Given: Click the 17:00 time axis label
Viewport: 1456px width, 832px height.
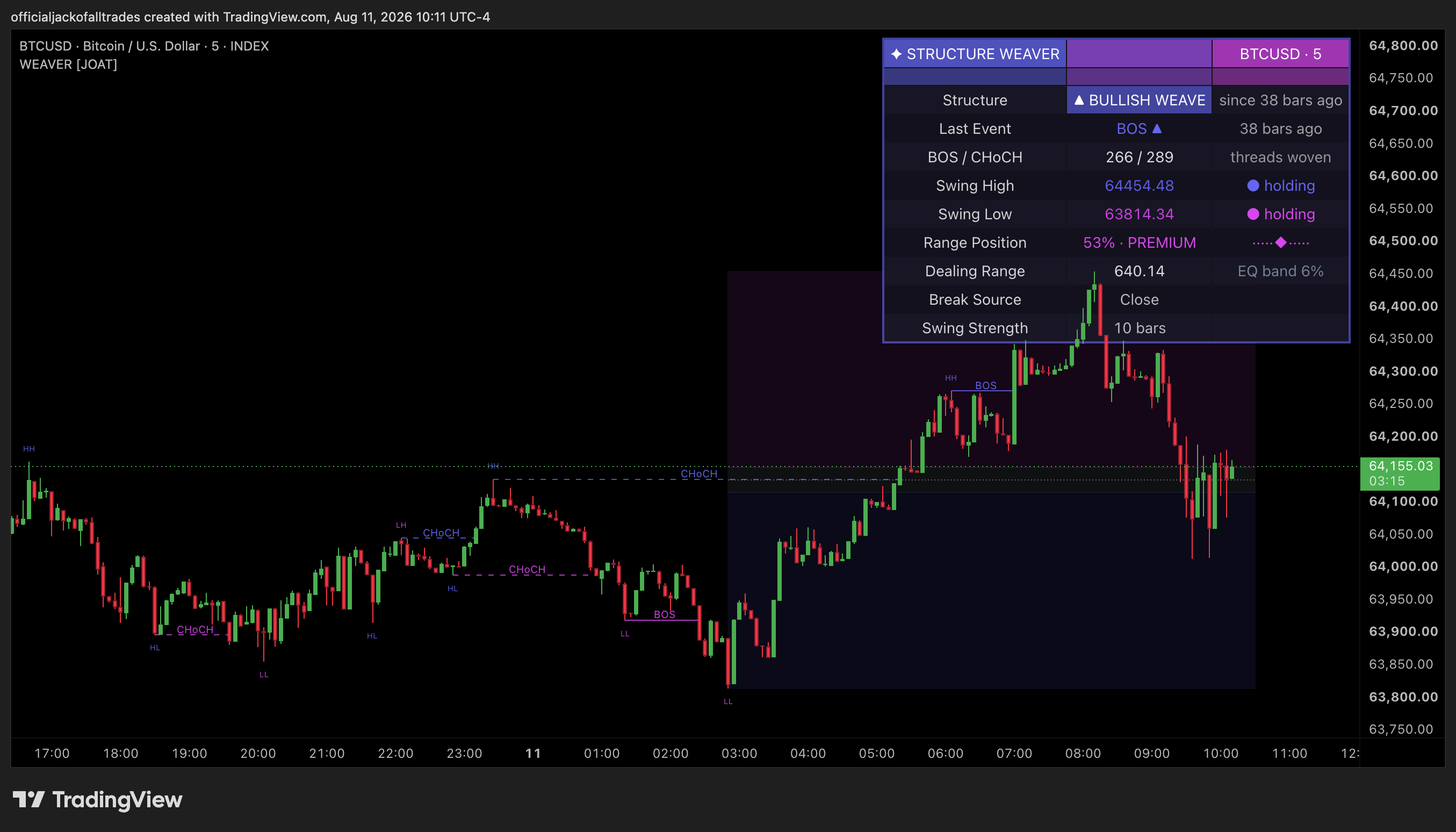Looking at the screenshot, I should pos(52,753).
